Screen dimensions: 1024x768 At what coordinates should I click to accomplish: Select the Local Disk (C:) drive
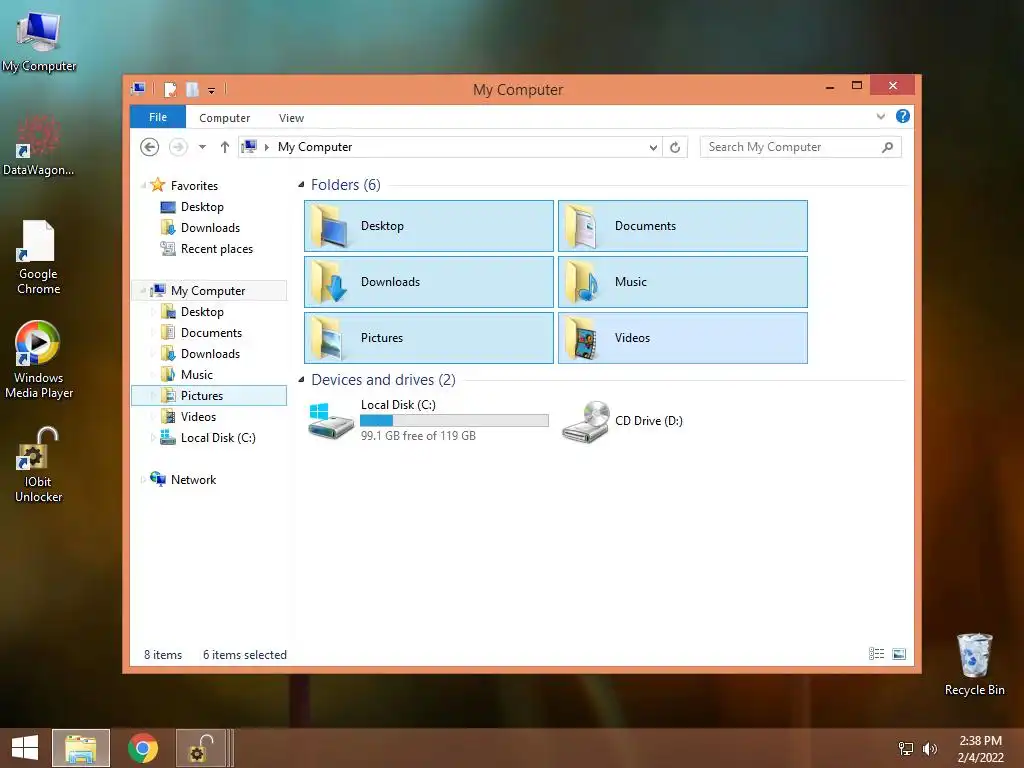(428, 421)
